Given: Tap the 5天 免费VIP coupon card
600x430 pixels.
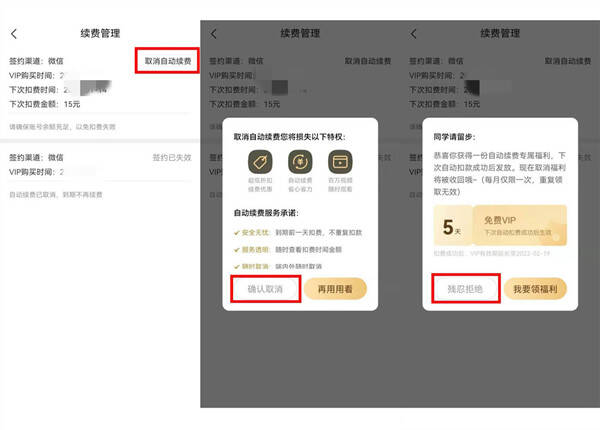Looking at the screenshot, I should (500, 225).
